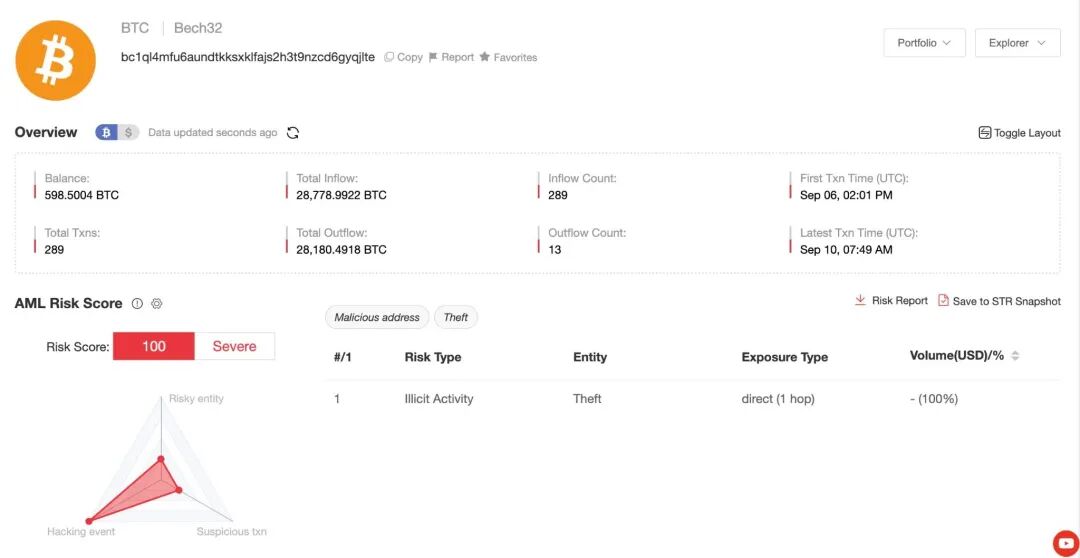Click the YouTube icon in corner
This screenshot has height=558, width=1080.
1066,542
